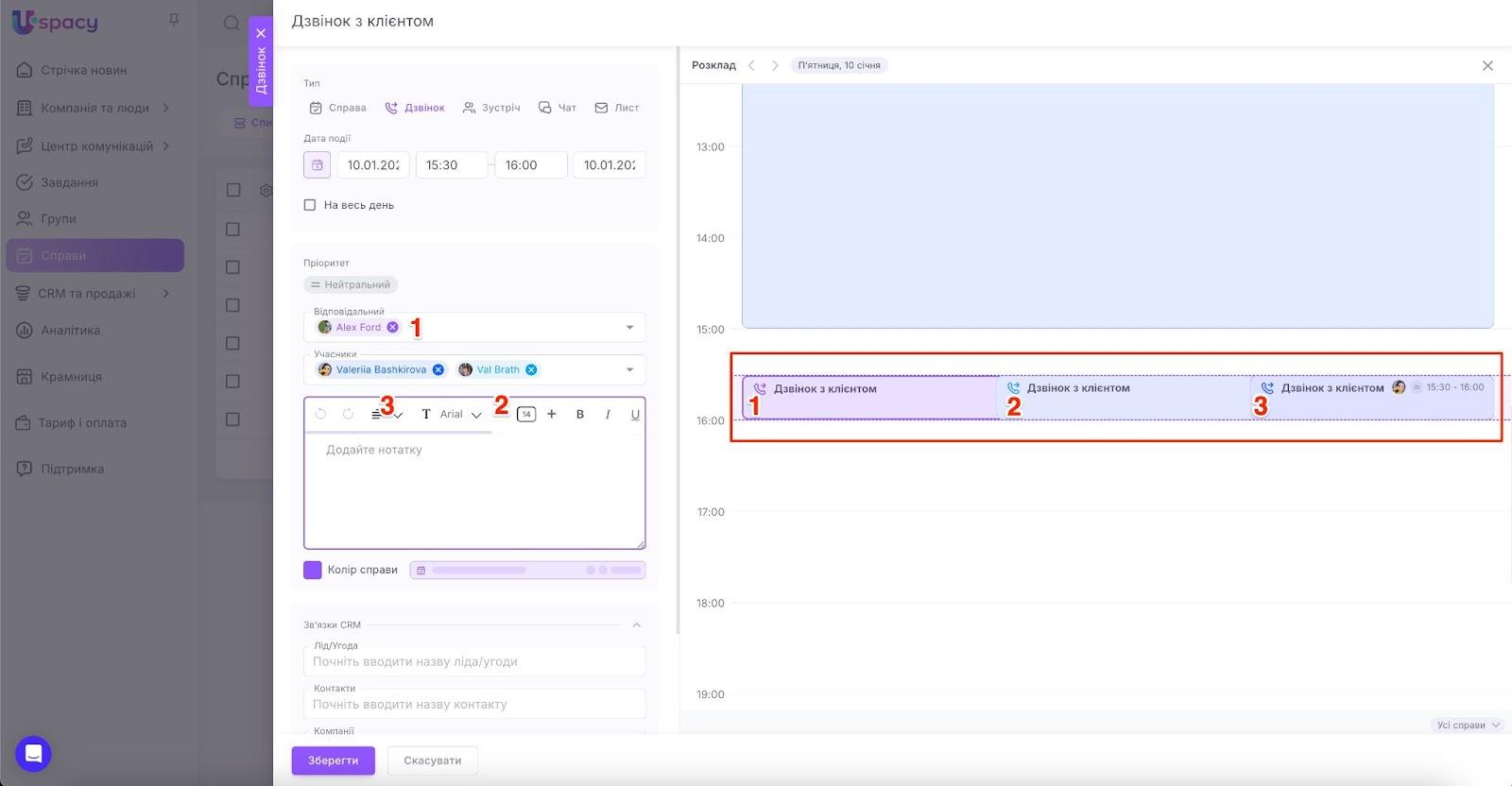Click the pin icon beside the Uspacy logo

[174, 20]
